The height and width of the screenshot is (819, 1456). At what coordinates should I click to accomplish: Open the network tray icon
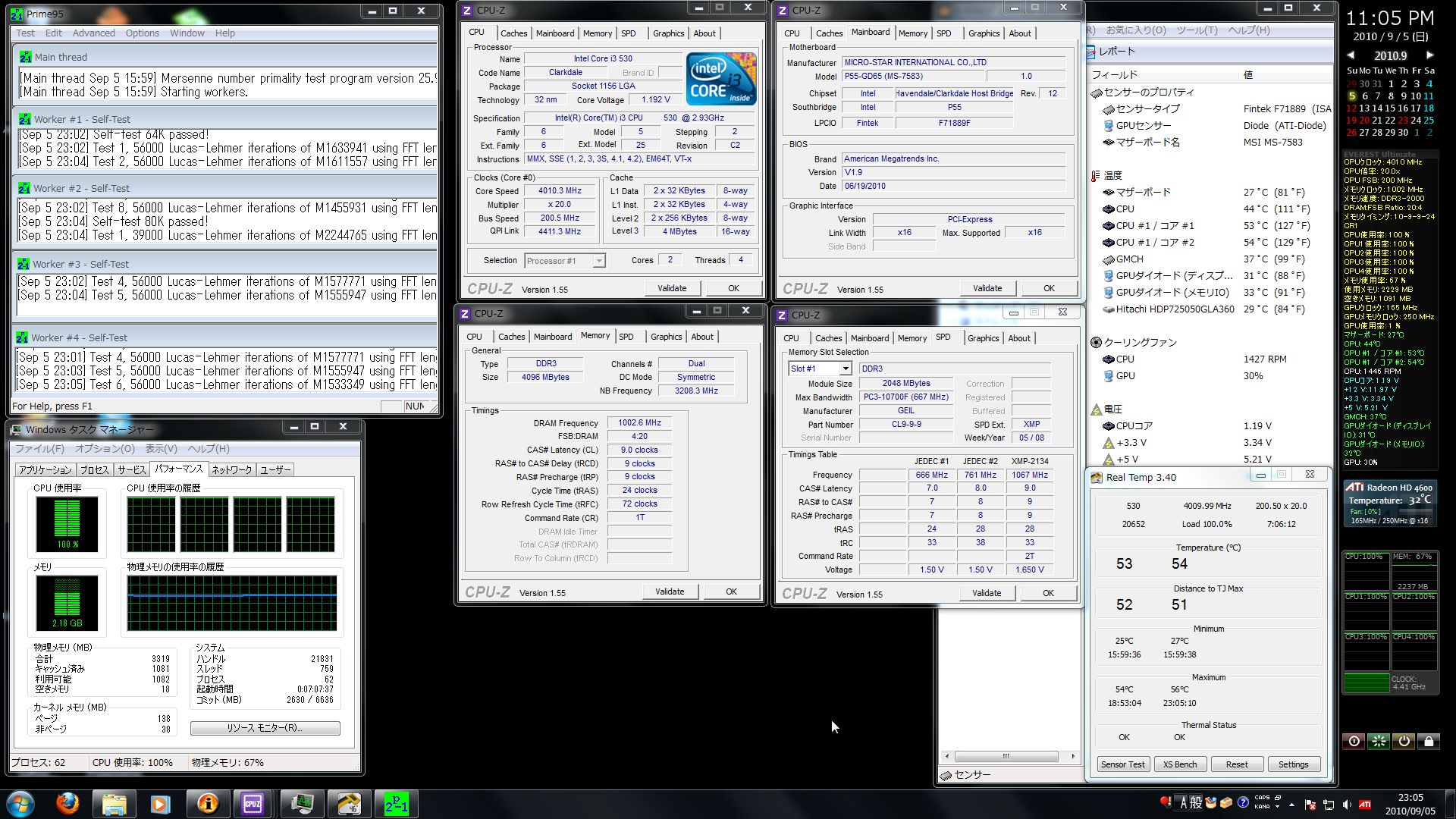[1329, 805]
